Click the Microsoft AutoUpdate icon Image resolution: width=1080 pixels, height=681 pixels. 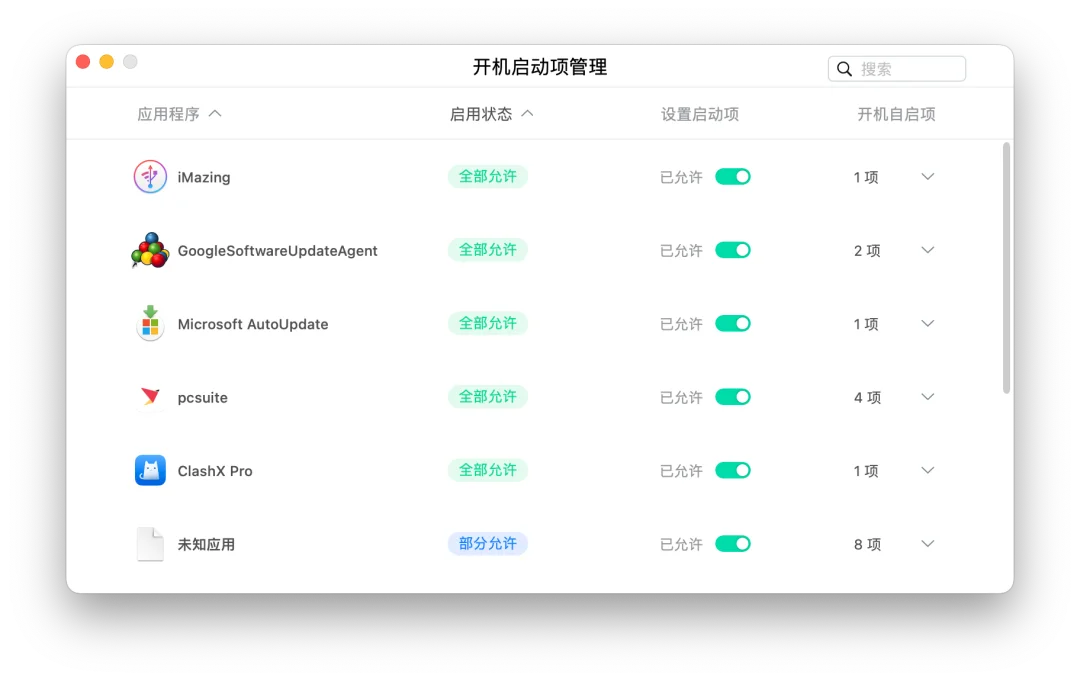click(150, 323)
